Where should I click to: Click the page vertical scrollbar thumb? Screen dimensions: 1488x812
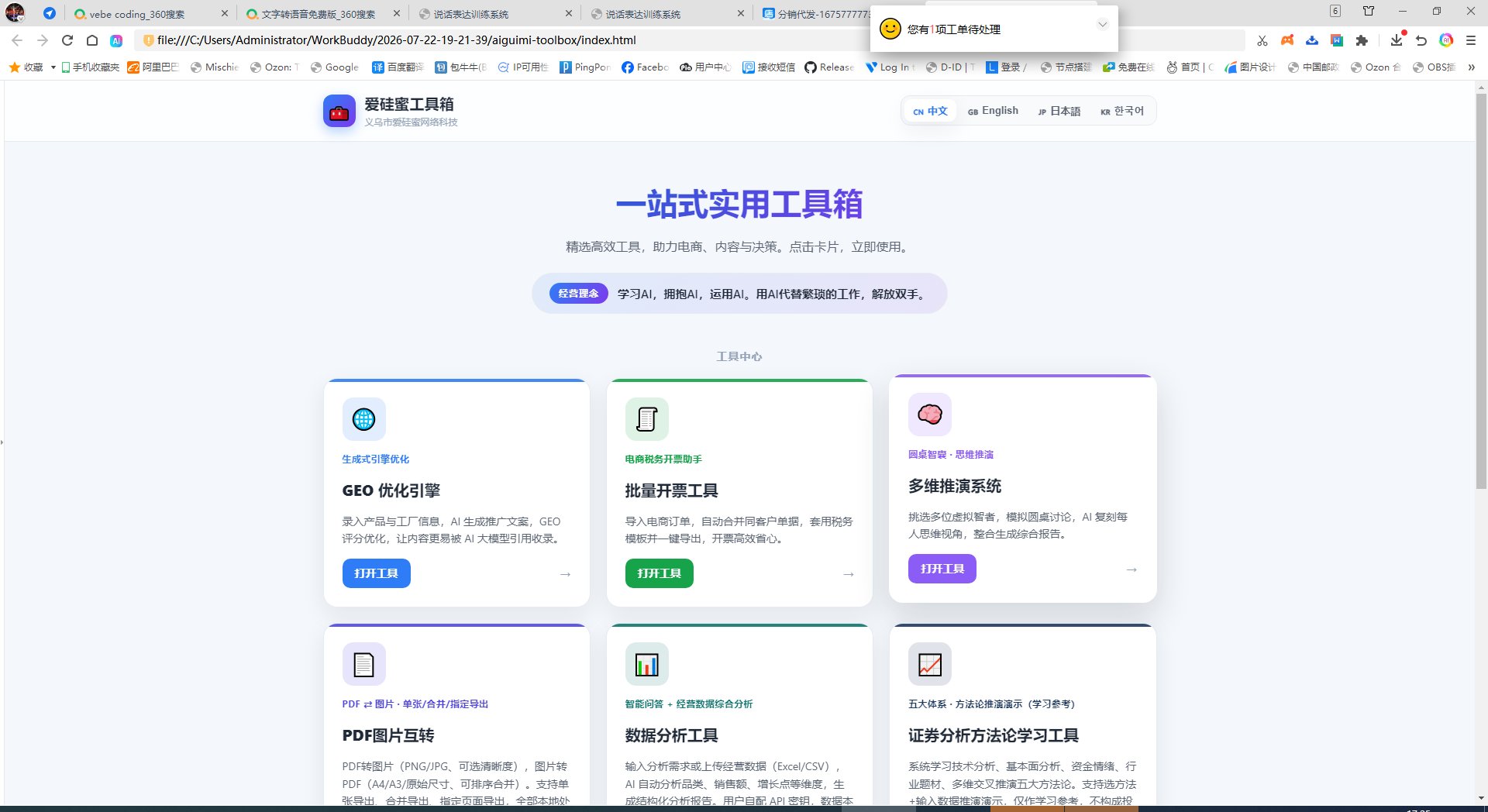click(1481, 291)
